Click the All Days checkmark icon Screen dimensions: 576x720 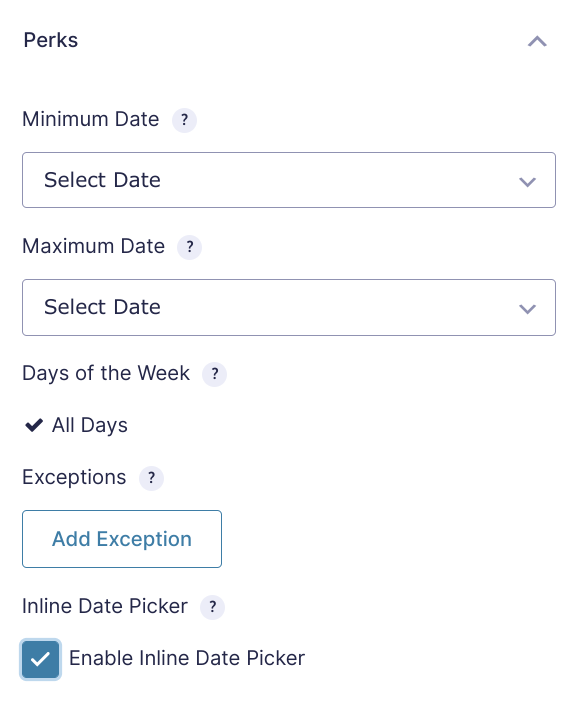click(x=34, y=425)
